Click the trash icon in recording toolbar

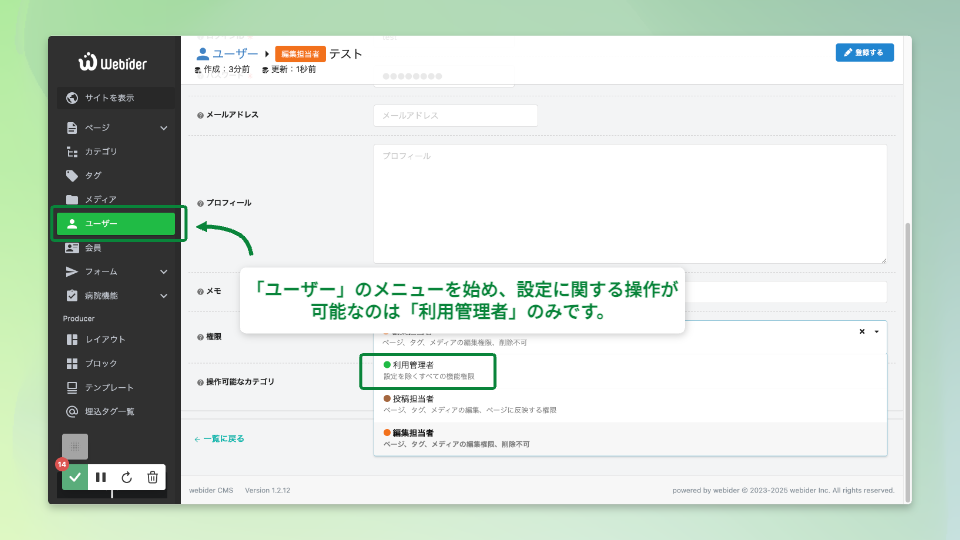coord(152,478)
